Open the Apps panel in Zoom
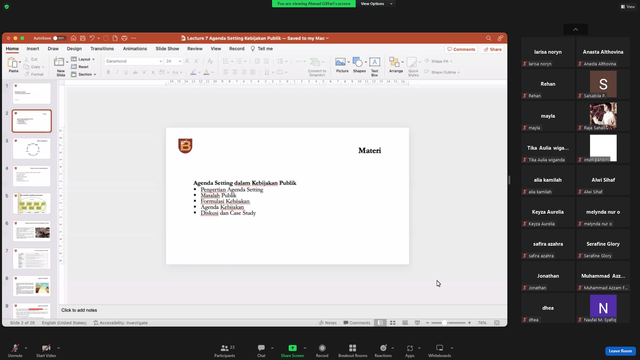The width and height of the screenshot is (640, 360). tap(410, 350)
